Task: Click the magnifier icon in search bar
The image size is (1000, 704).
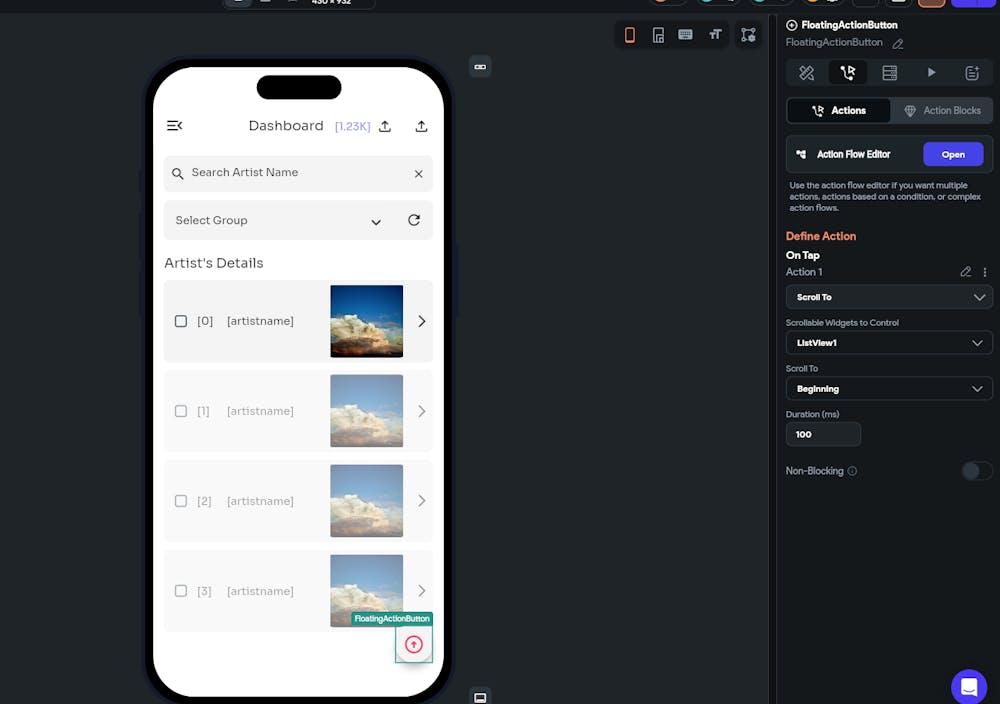Action: [x=177, y=173]
